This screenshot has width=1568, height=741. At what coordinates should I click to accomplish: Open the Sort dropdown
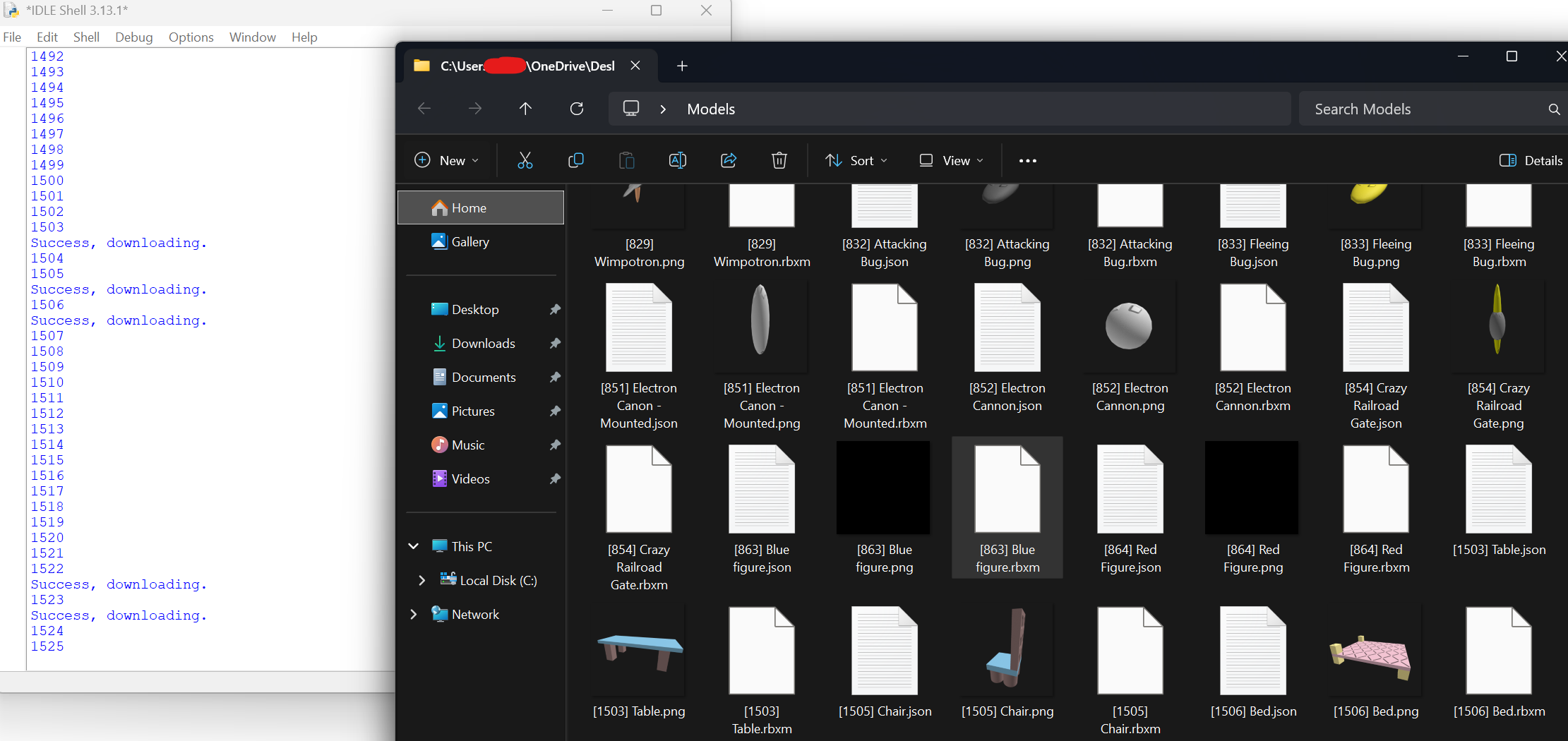856,161
